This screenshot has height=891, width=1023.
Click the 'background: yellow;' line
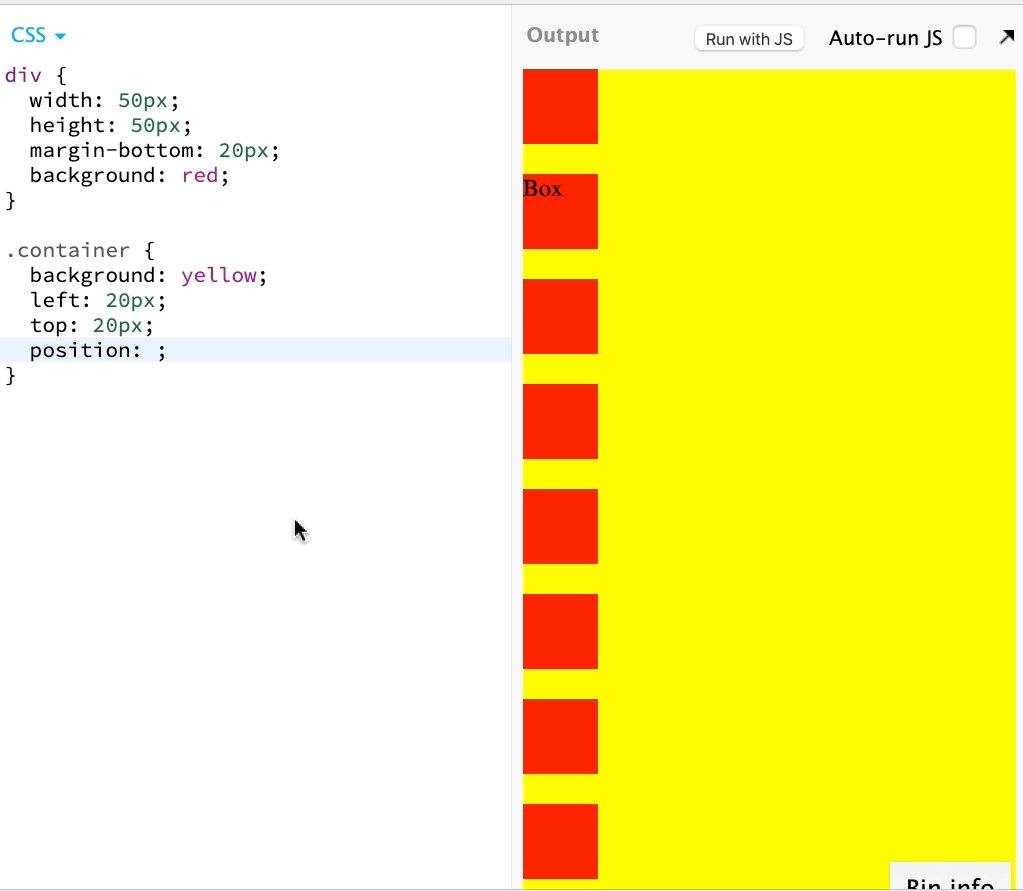pos(148,275)
